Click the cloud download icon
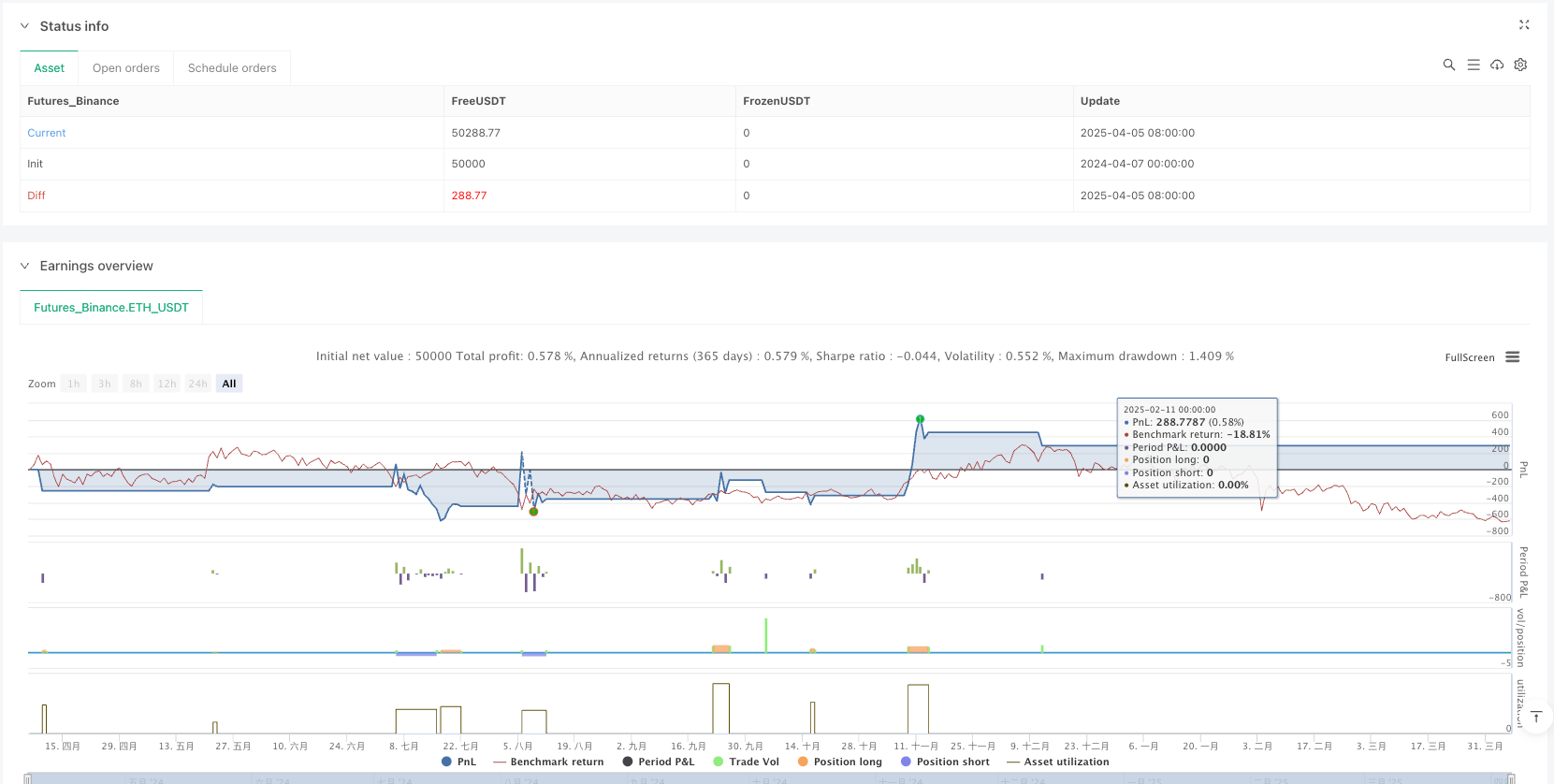Screen dimensions: 1554x784 coord(1497,65)
